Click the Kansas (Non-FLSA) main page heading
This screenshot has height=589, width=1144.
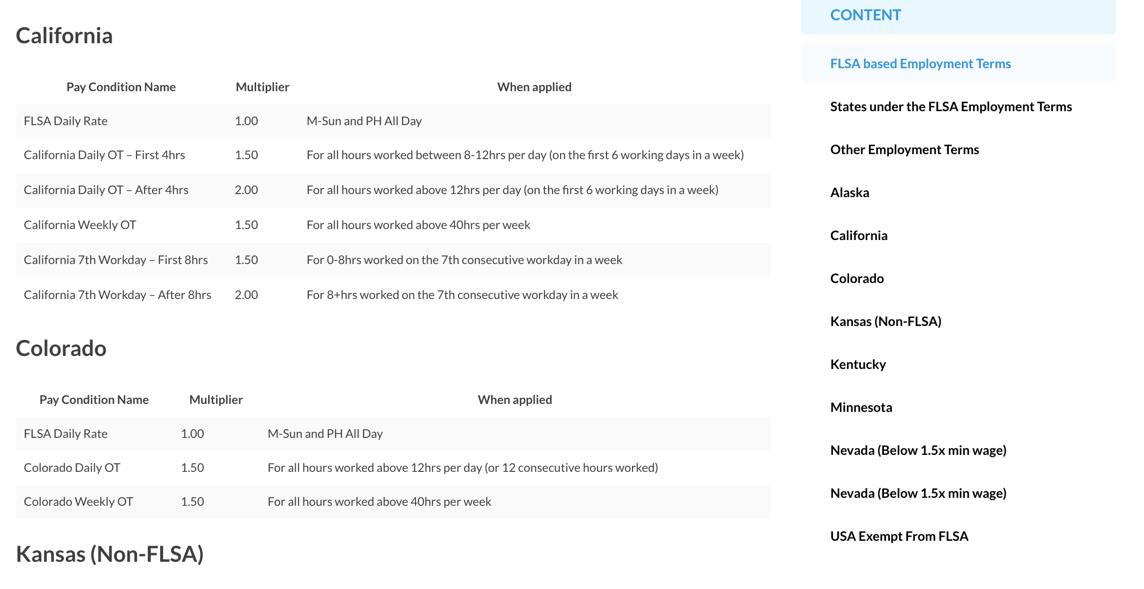coord(109,554)
